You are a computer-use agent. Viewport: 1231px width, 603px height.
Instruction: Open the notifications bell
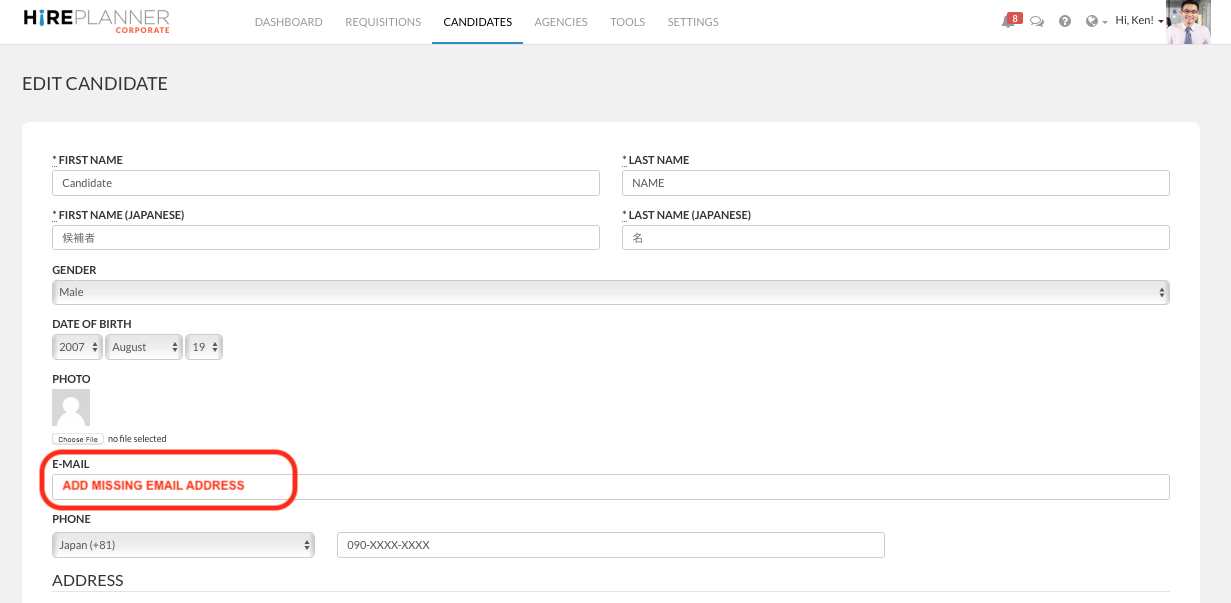click(x=1008, y=21)
